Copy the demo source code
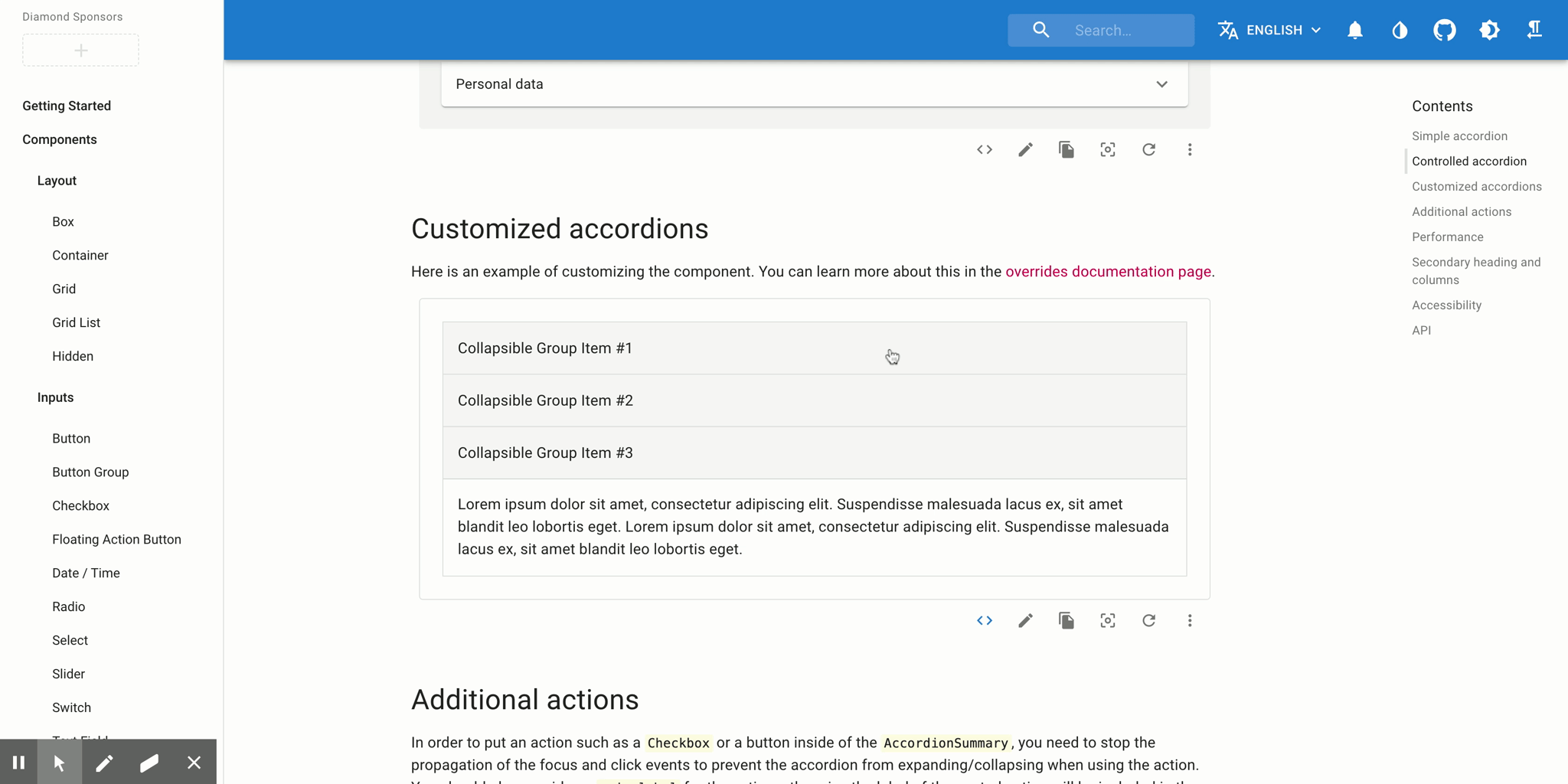The width and height of the screenshot is (1568, 784). coord(1067,620)
